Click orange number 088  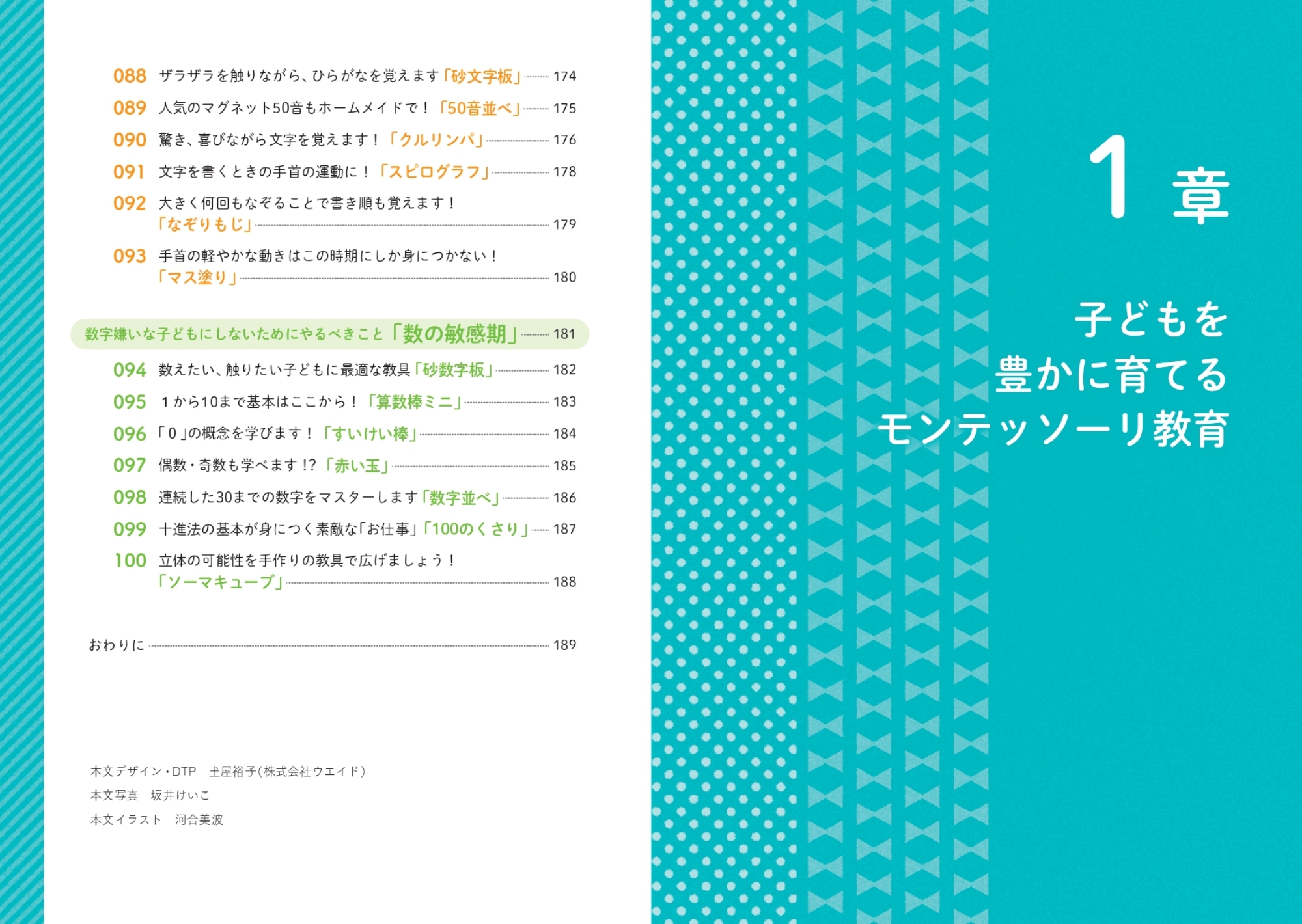130,76
